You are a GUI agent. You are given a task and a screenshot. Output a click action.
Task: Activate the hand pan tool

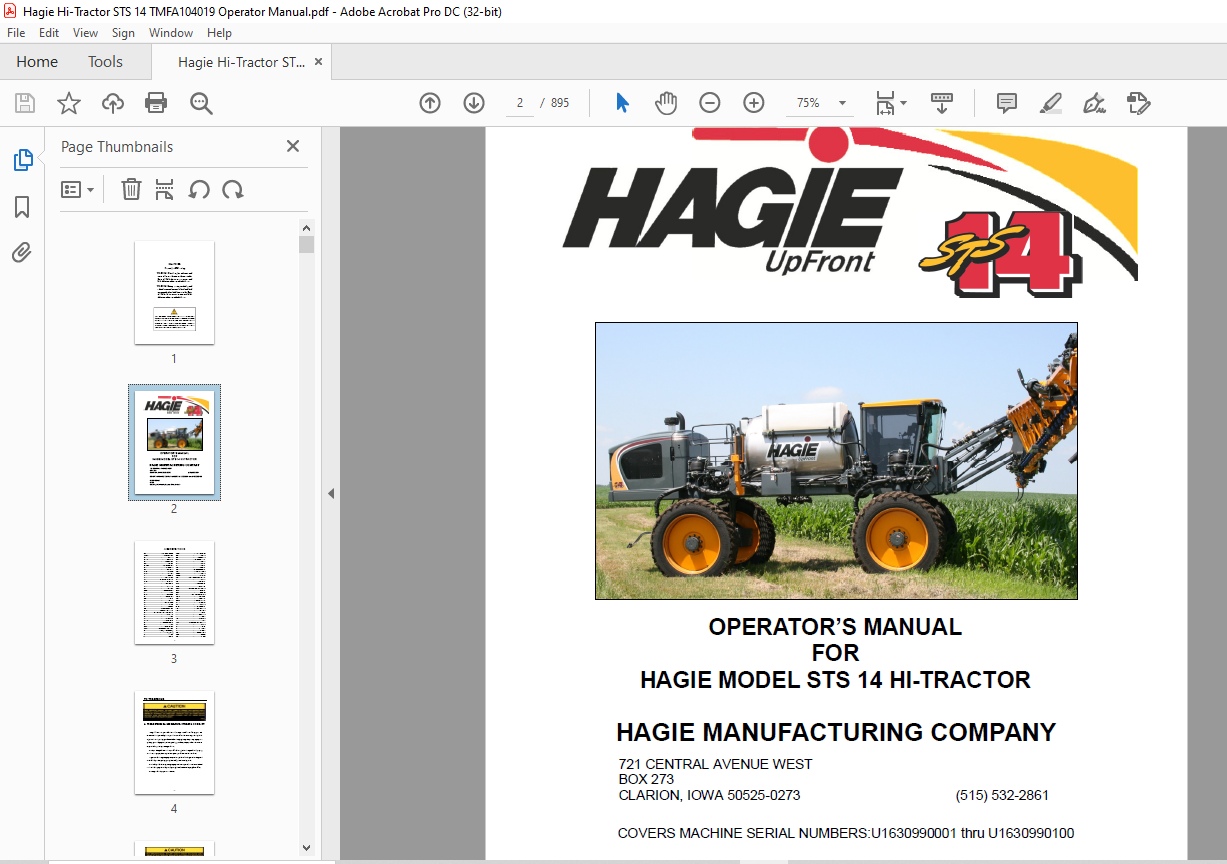[x=666, y=103]
